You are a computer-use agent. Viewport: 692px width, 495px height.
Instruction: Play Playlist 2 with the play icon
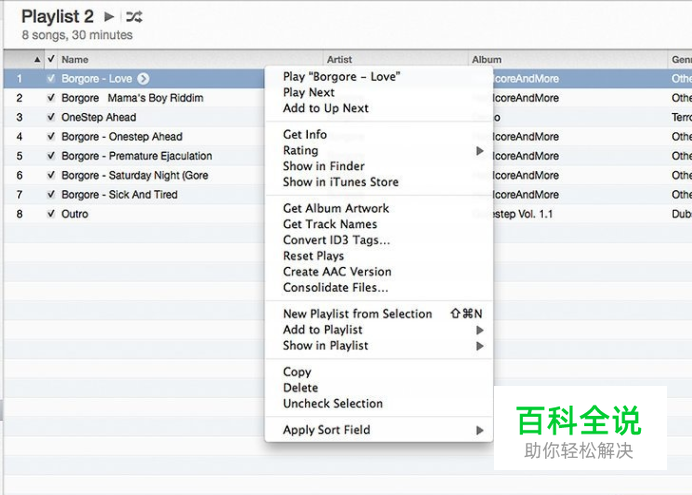pyautogui.click(x=109, y=17)
